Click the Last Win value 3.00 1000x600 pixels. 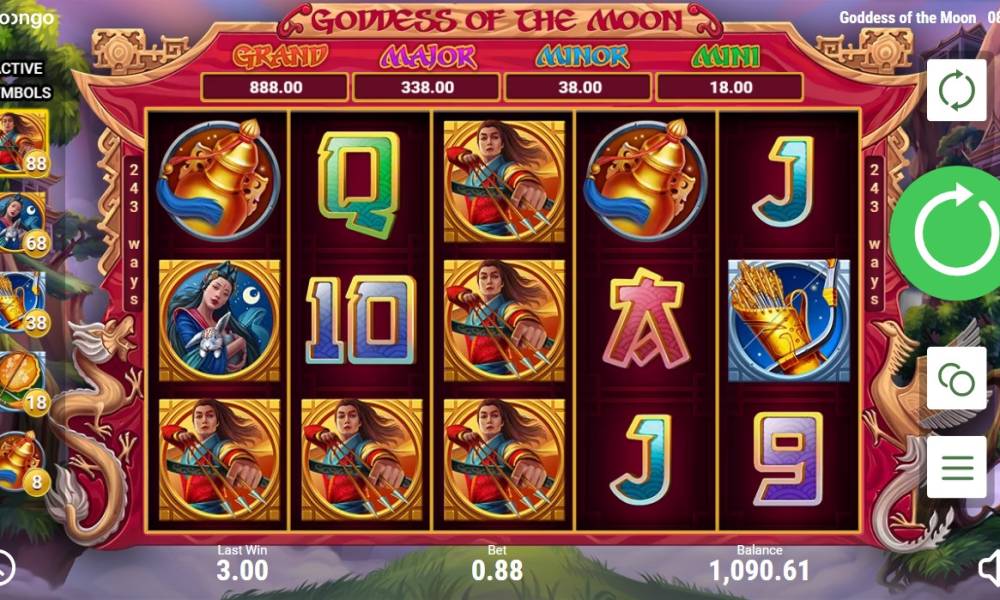point(242,570)
